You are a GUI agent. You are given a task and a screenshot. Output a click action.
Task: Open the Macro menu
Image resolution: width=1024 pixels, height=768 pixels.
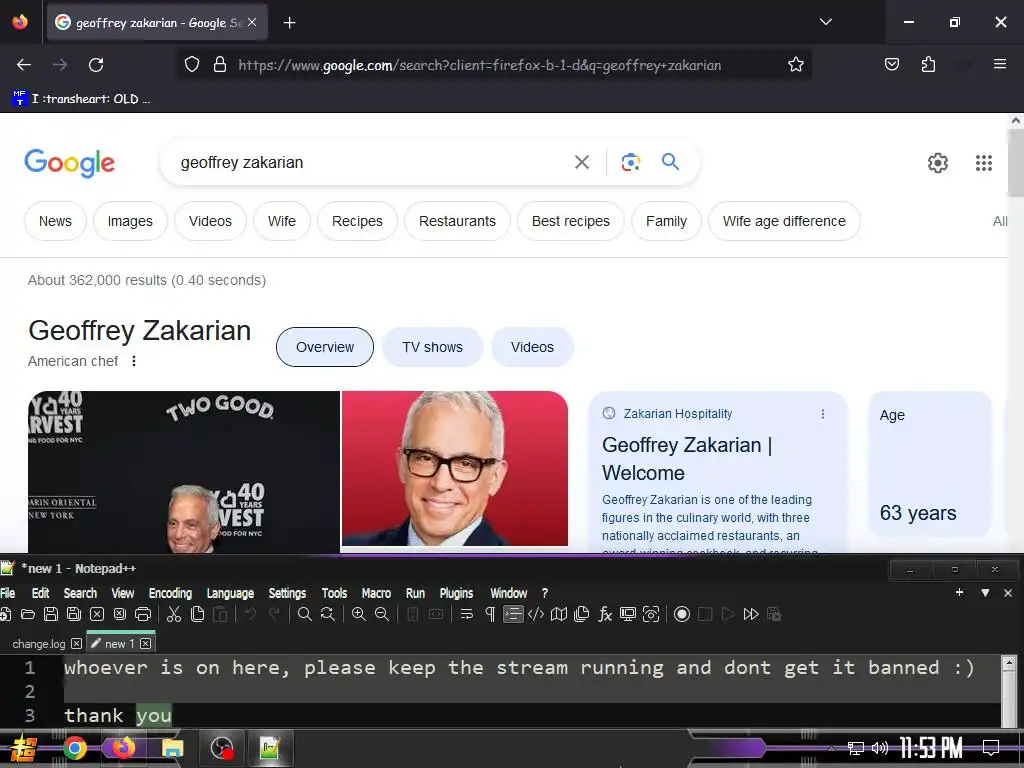click(376, 593)
